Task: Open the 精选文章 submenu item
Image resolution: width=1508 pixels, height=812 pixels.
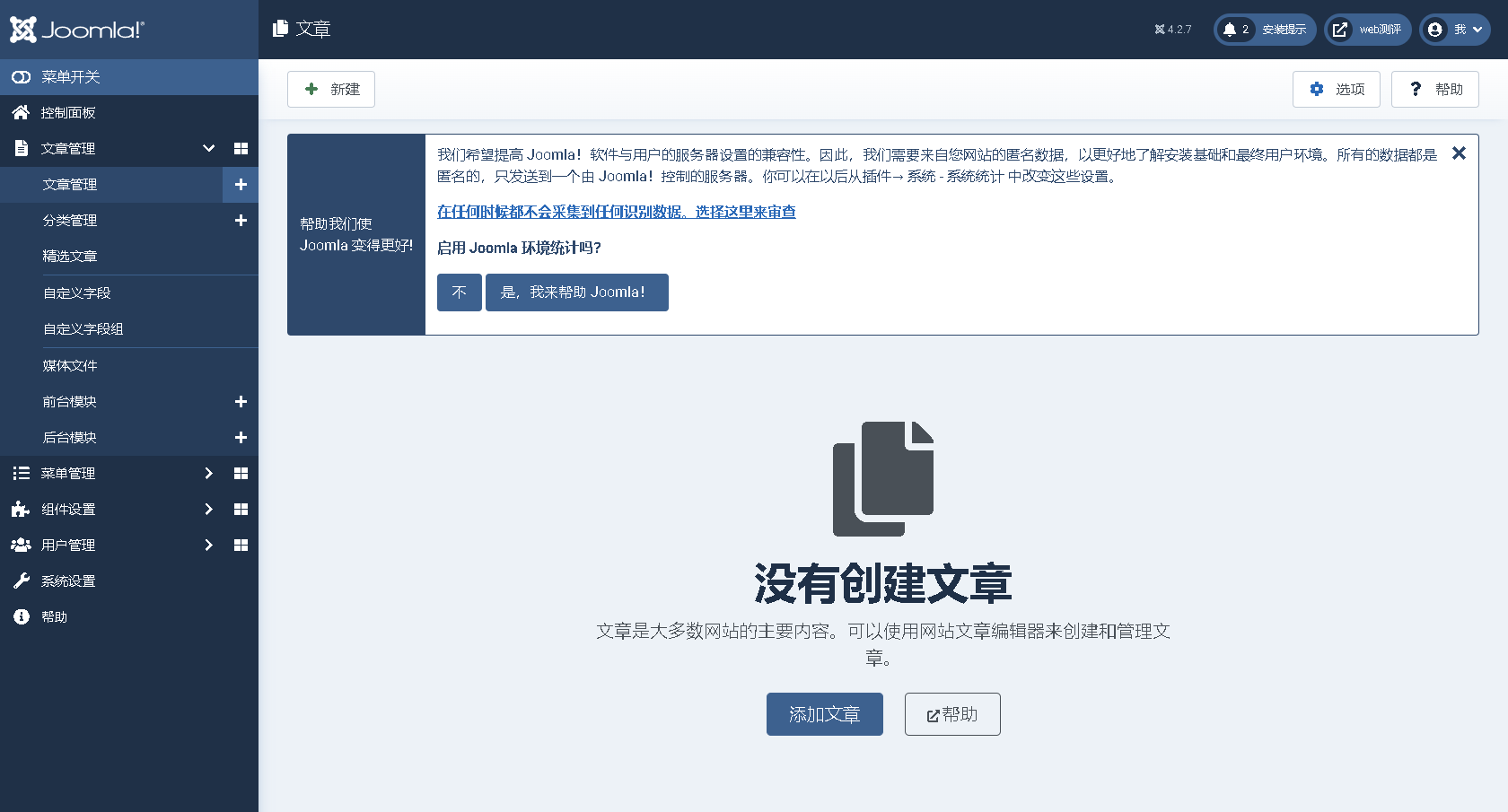Action: pos(129,257)
